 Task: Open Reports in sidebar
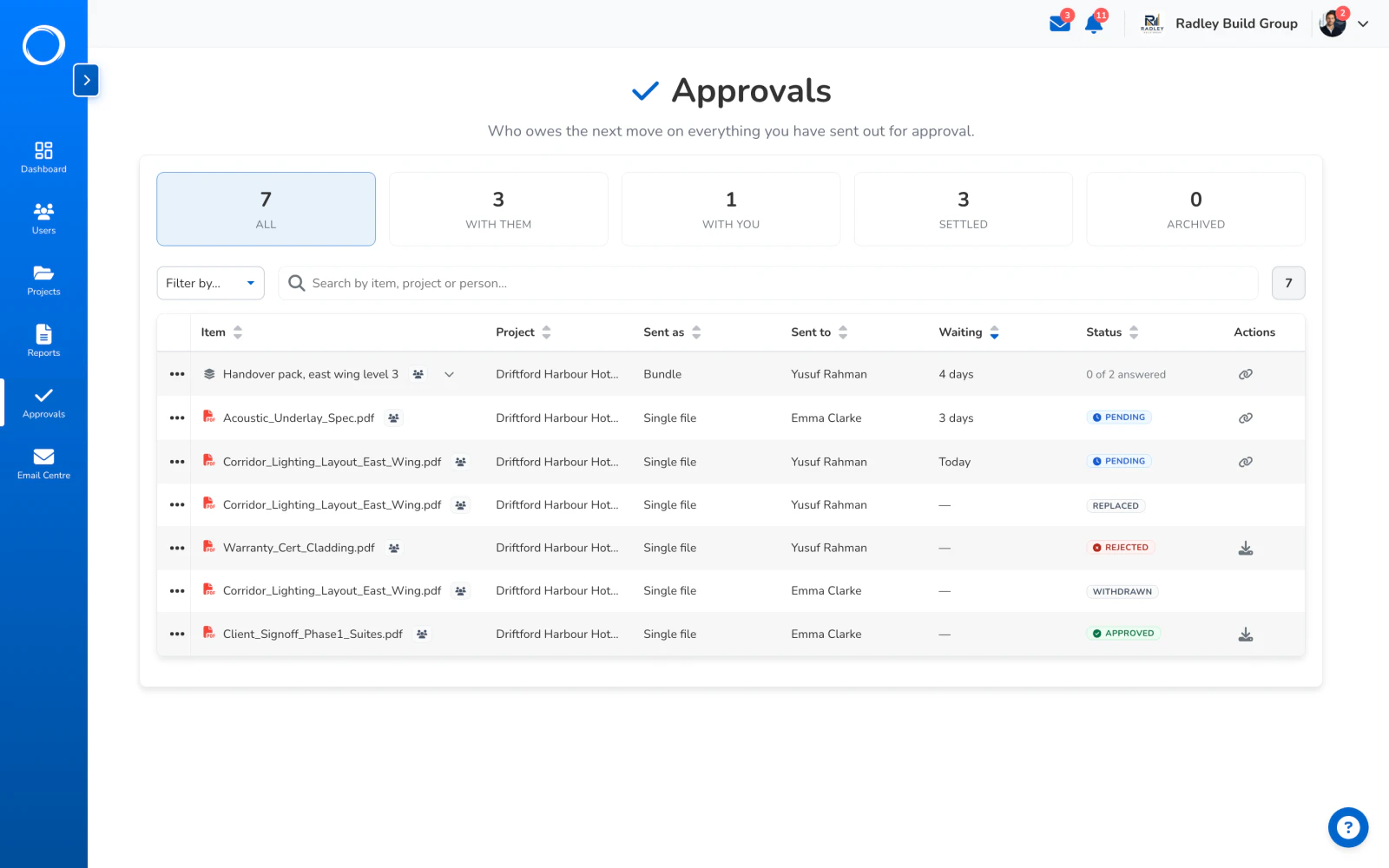pyautogui.click(x=43, y=341)
